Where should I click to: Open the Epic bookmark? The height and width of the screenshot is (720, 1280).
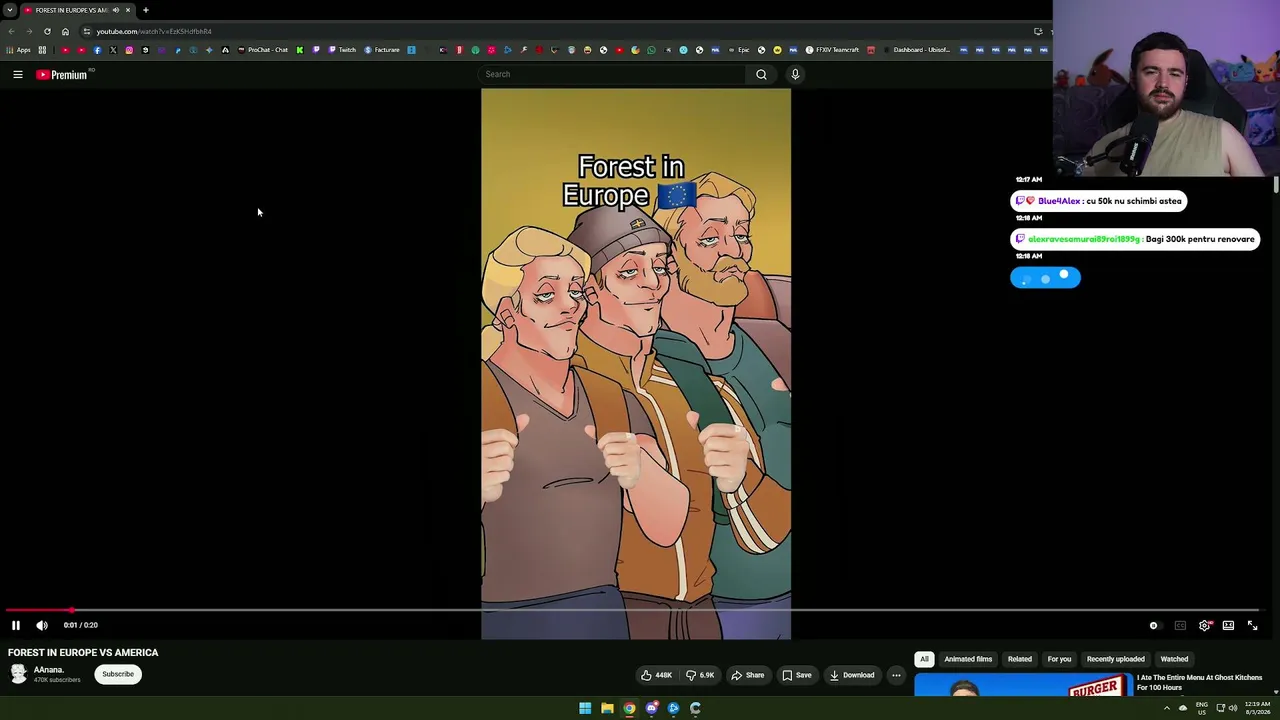tap(739, 50)
